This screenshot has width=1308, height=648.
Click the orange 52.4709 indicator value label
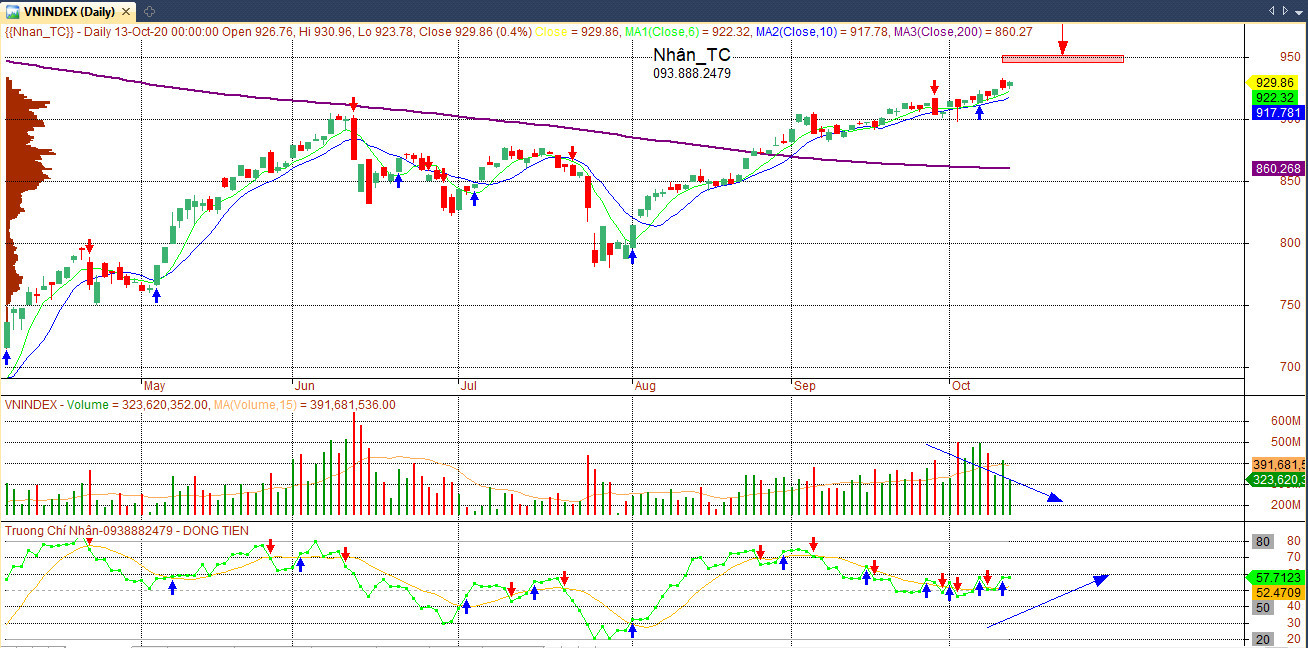coord(1276,592)
